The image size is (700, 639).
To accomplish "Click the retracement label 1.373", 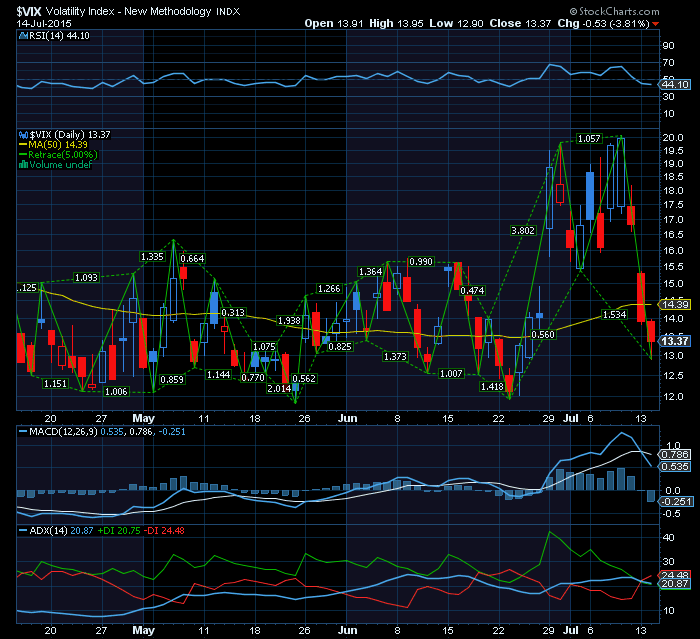I will (395, 356).
